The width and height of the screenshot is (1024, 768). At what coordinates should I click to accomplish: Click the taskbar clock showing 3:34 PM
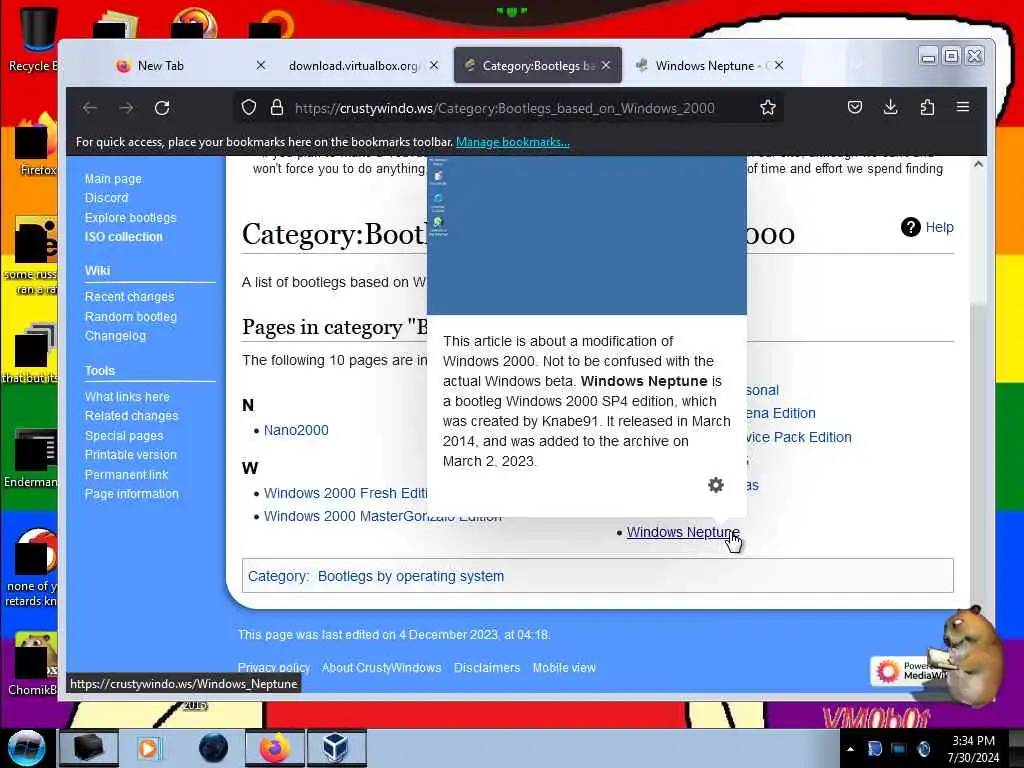coord(973,748)
